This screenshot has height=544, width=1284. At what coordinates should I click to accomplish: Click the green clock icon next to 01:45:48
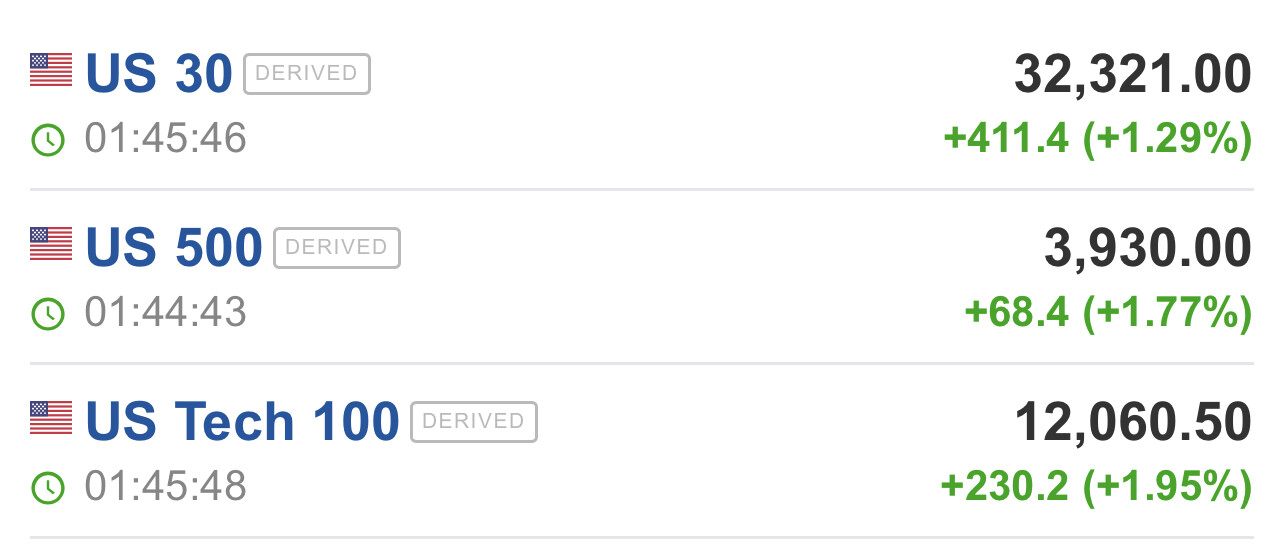click(48, 488)
